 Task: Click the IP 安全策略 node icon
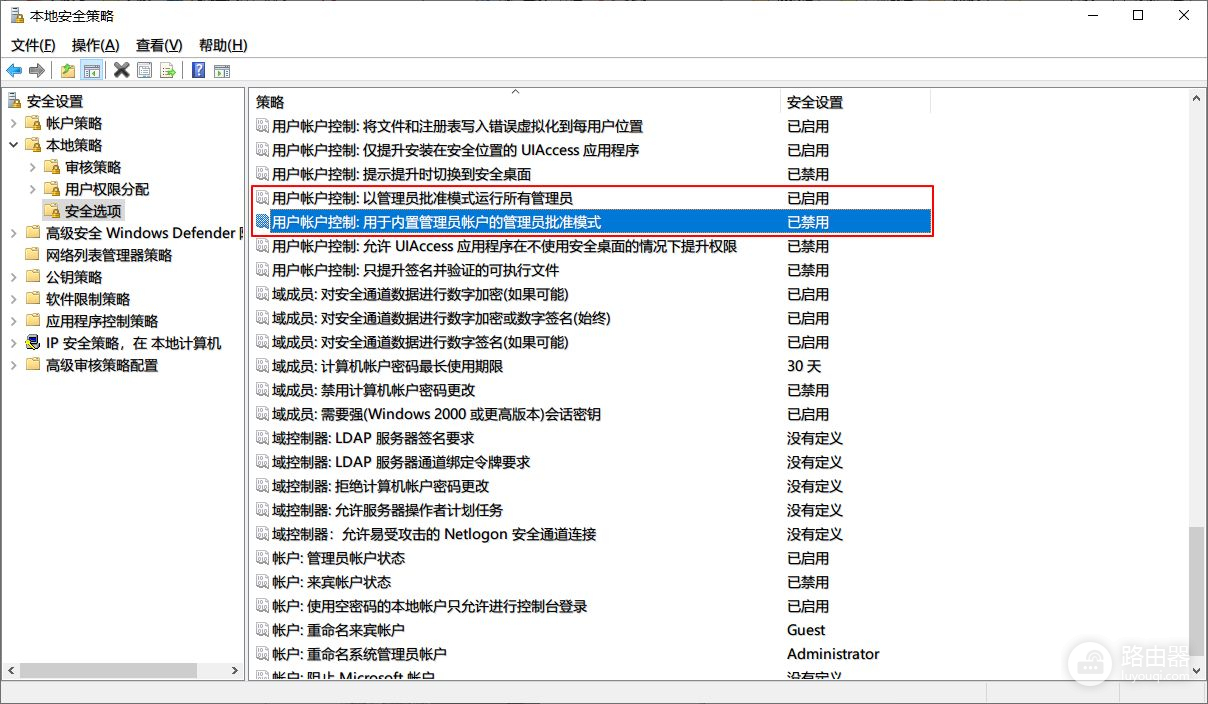(34, 343)
